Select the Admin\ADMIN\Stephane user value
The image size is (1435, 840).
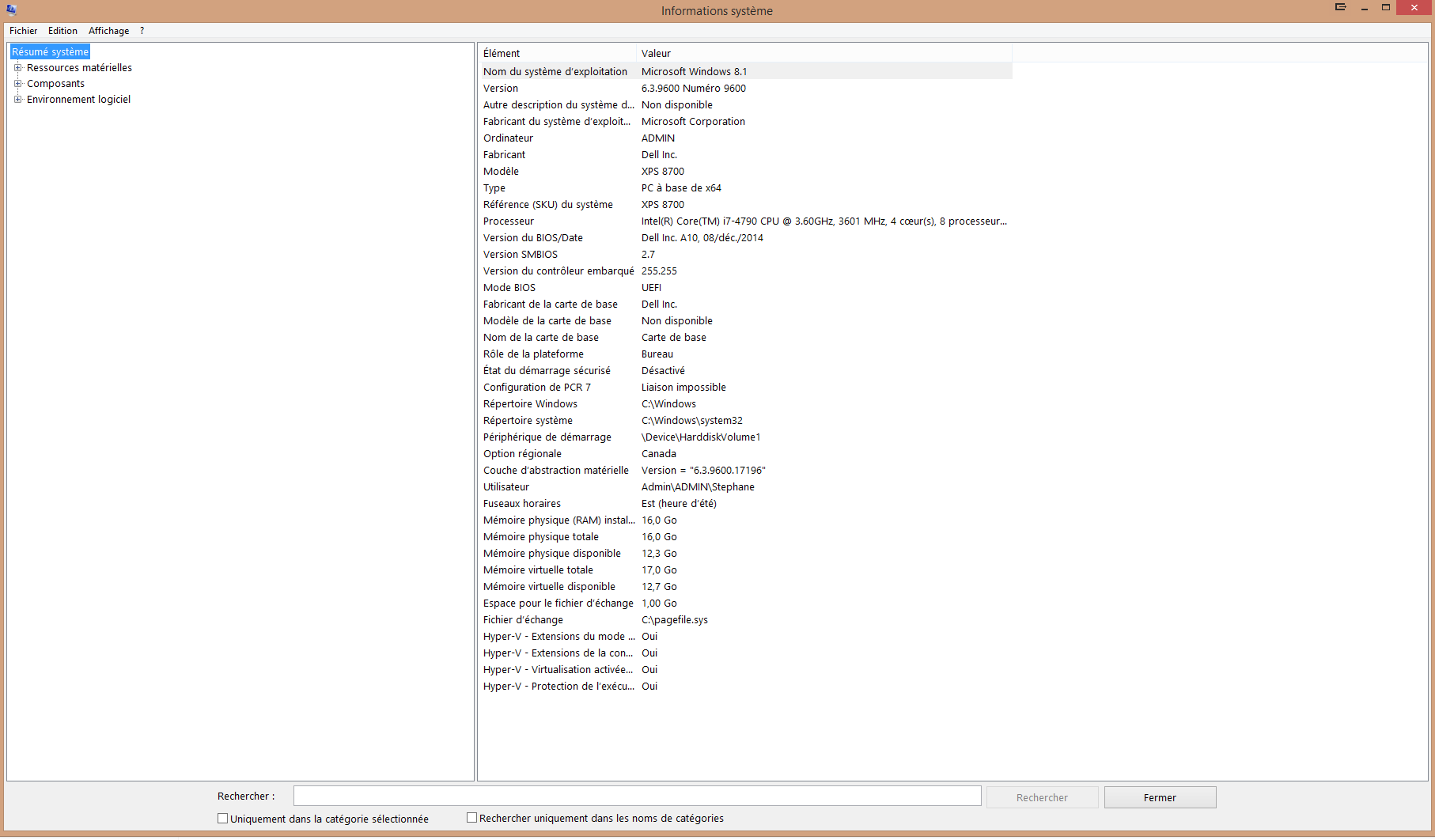coord(698,487)
